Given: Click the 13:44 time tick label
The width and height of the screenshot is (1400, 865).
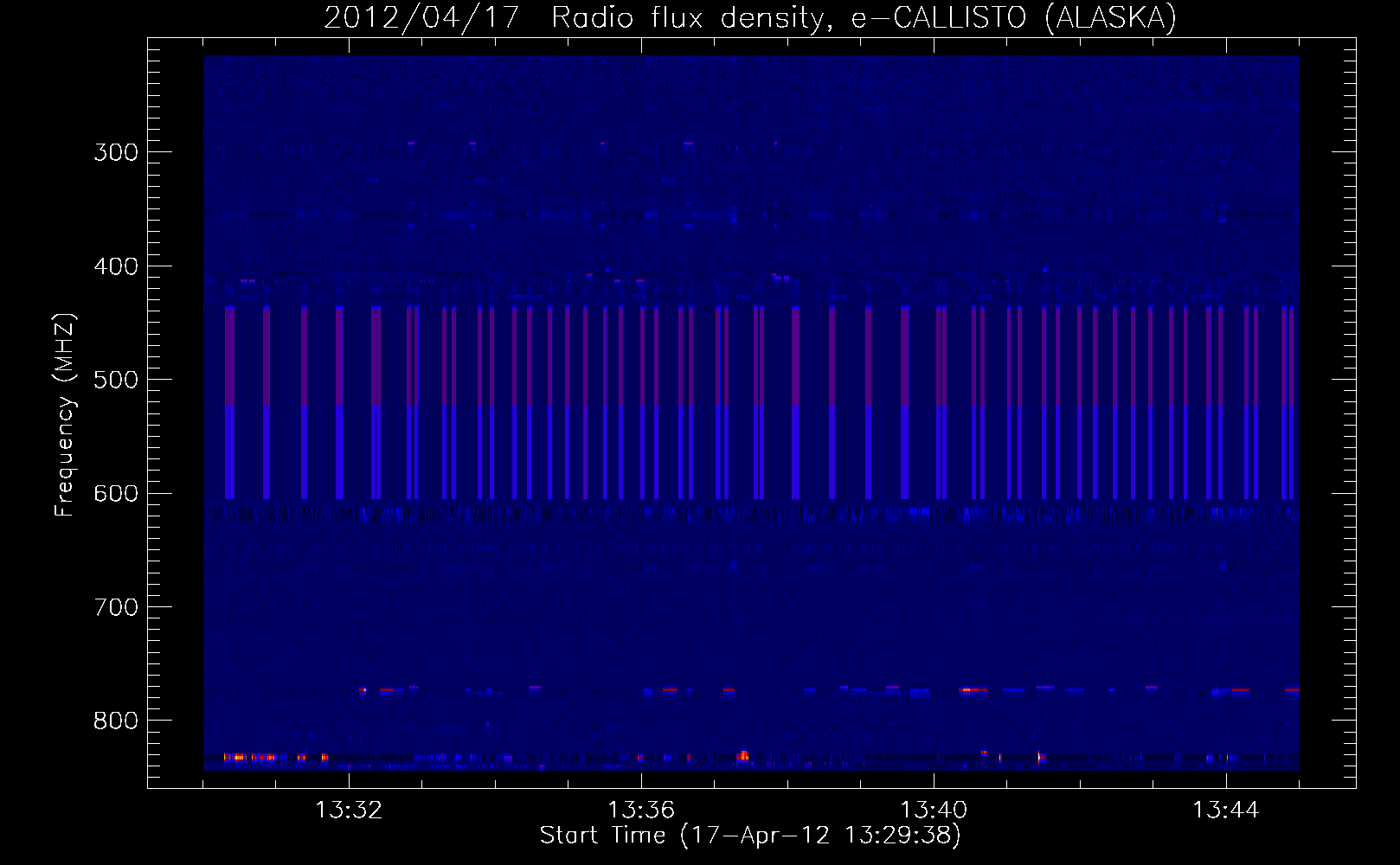Looking at the screenshot, I should tap(1226, 810).
